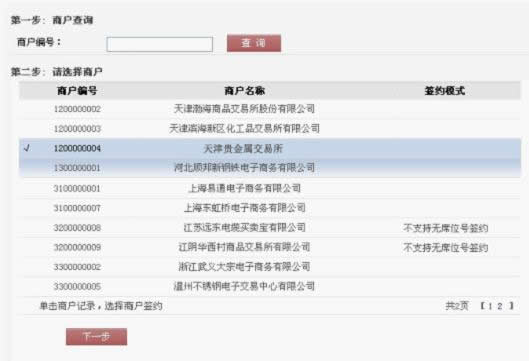Select merchant number 1200000003

77,129
